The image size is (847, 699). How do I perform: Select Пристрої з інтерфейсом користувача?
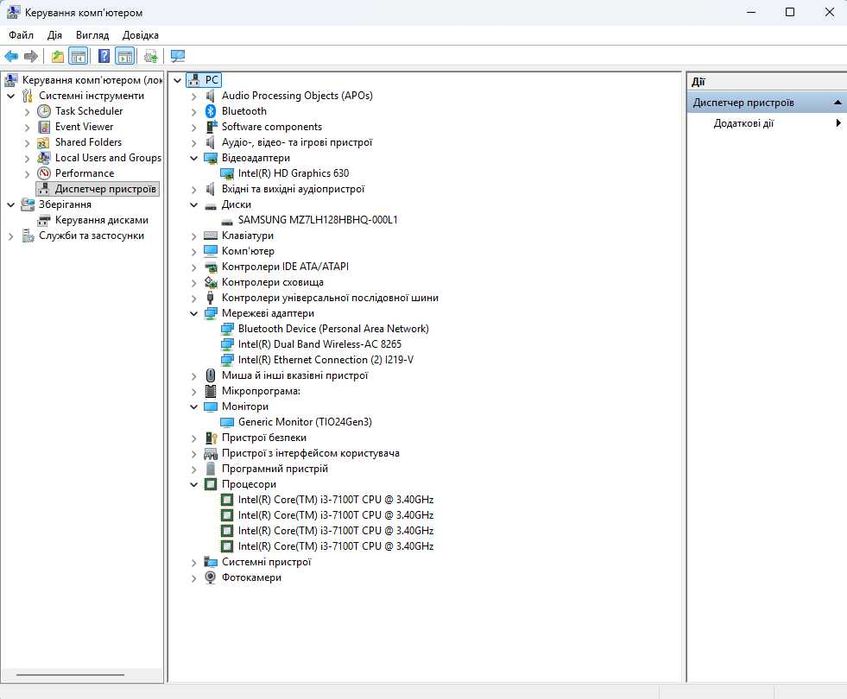[x=311, y=453]
